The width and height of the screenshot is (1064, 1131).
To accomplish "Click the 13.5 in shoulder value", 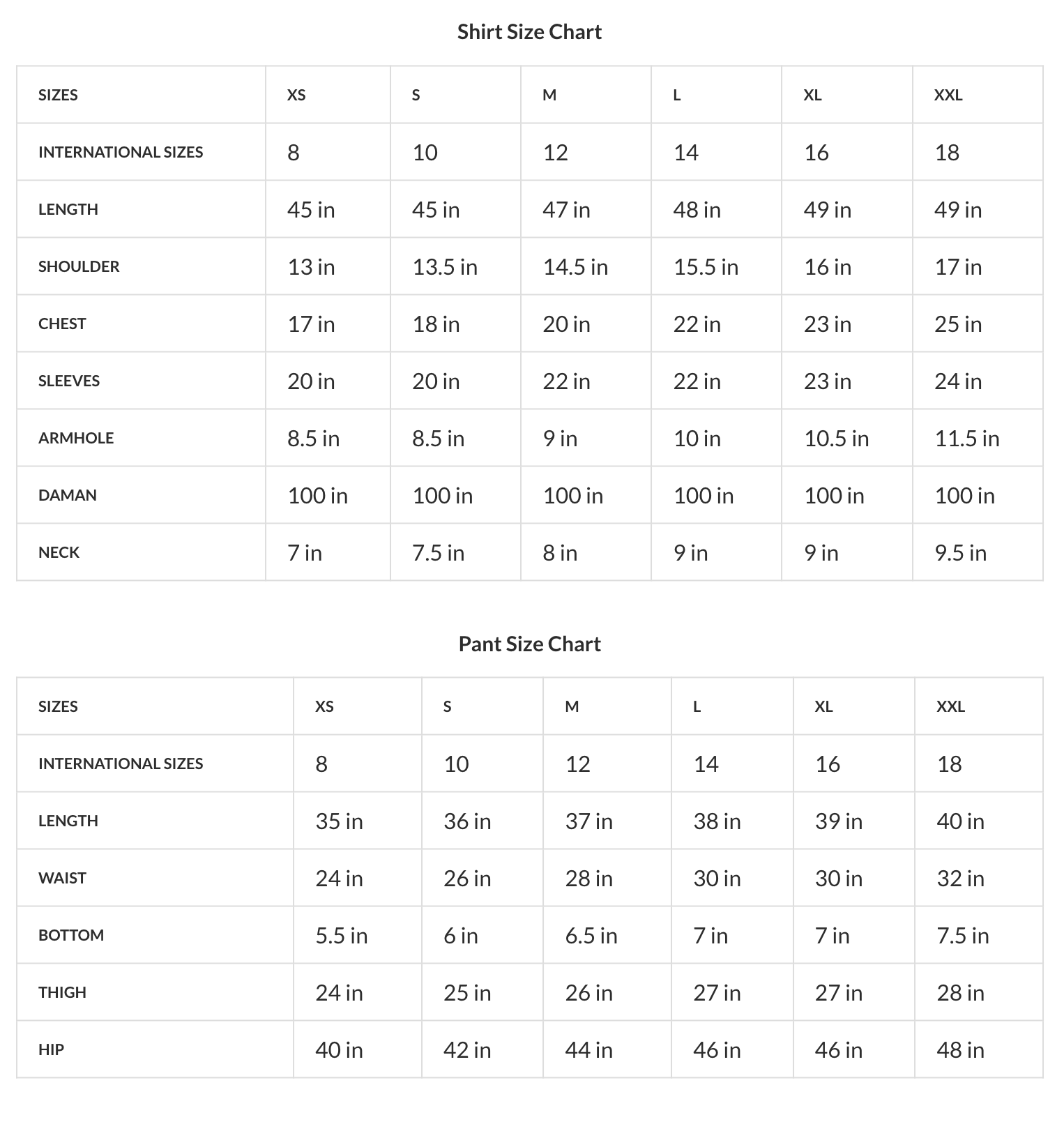I will tap(445, 267).
